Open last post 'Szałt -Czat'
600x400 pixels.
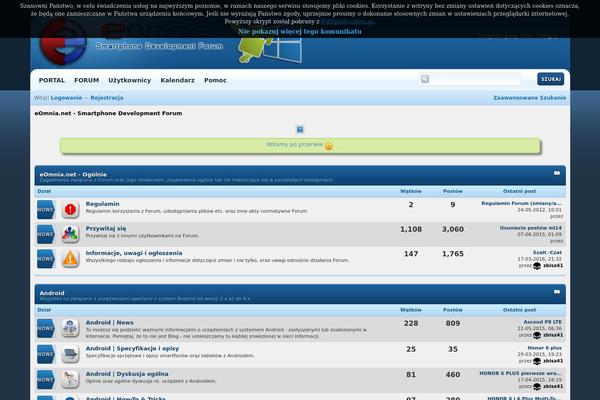[x=547, y=252]
